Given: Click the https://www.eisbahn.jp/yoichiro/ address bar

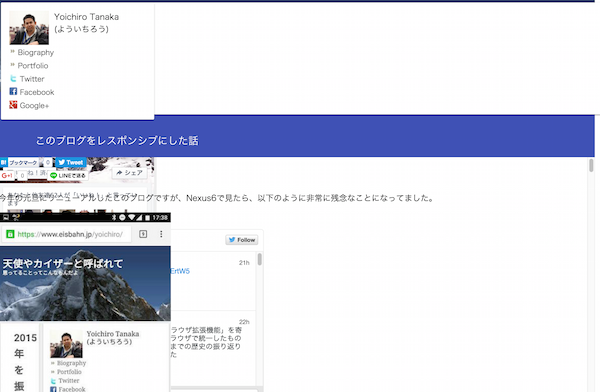Looking at the screenshot, I should pyautogui.click(x=67, y=234).
